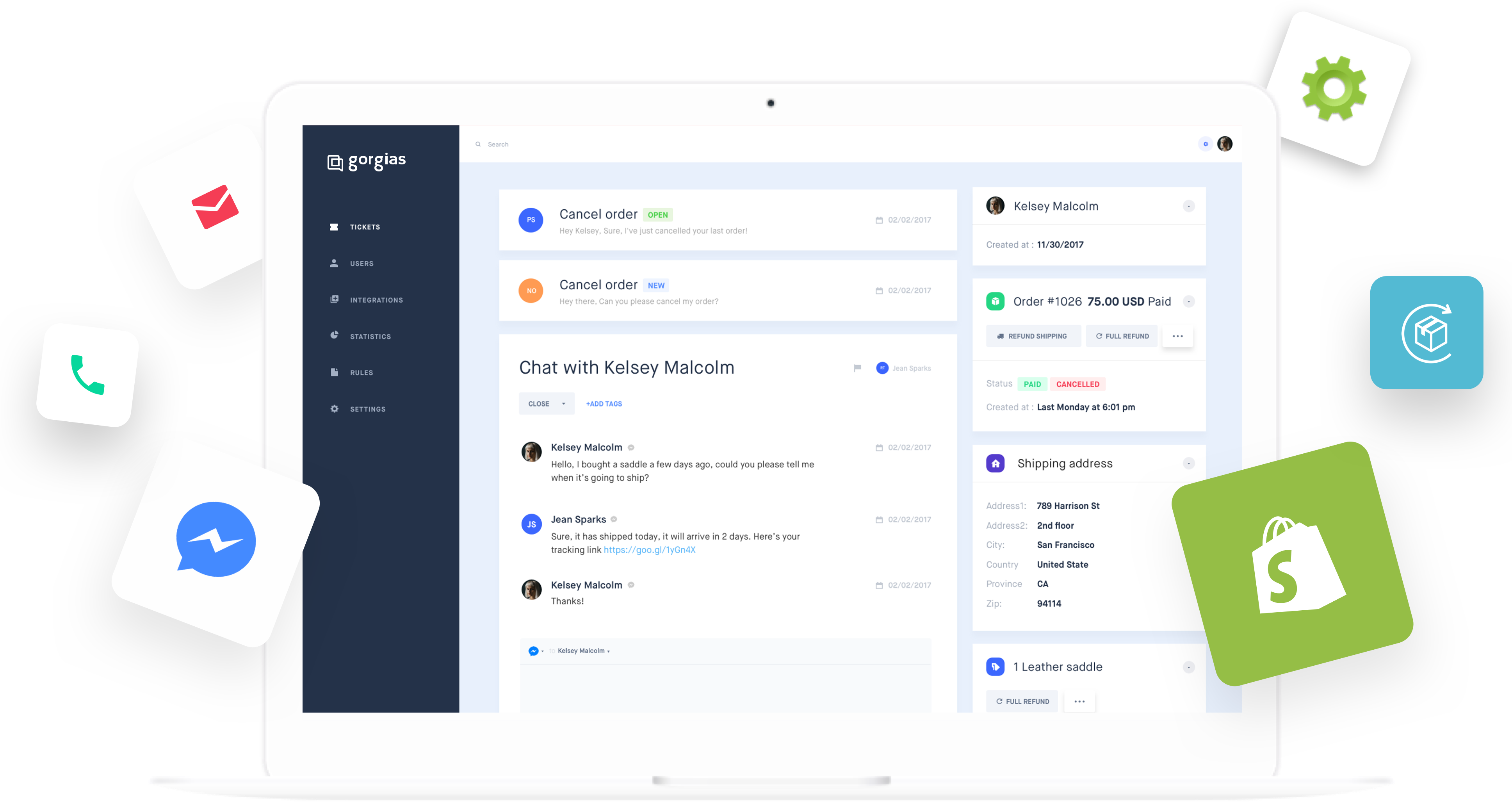Image resolution: width=1512 pixels, height=802 pixels.
Task: Open the Rules page
Action: [x=351, y=373]
